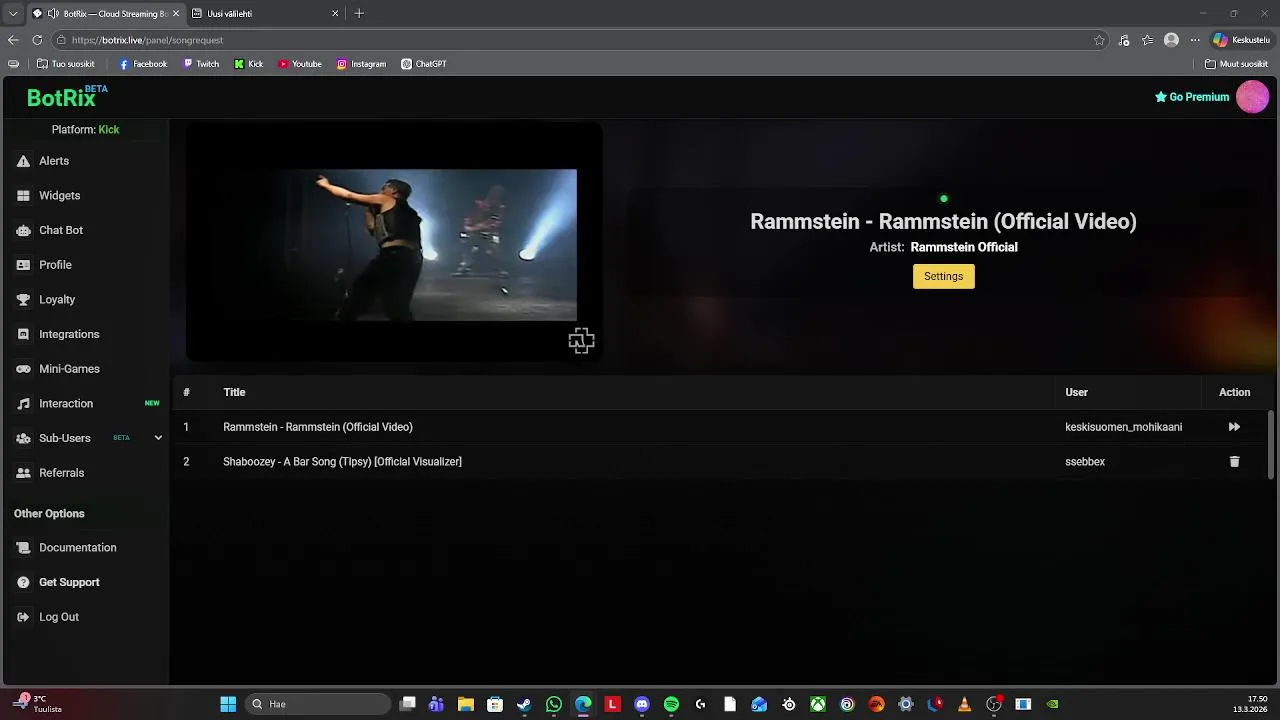This screenshot has width=1280, height=720.
Task: Open the Tuo suosikit bookmark
Action: click(66, 64)
